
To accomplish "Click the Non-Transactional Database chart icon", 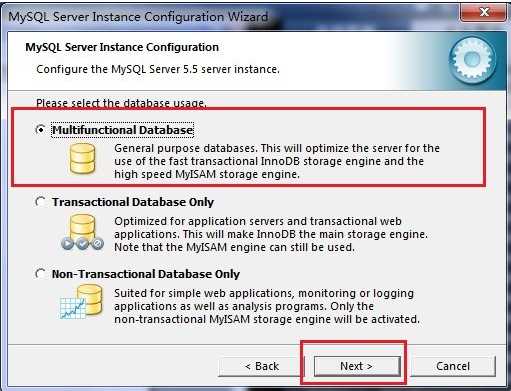I will coord(81,302).
